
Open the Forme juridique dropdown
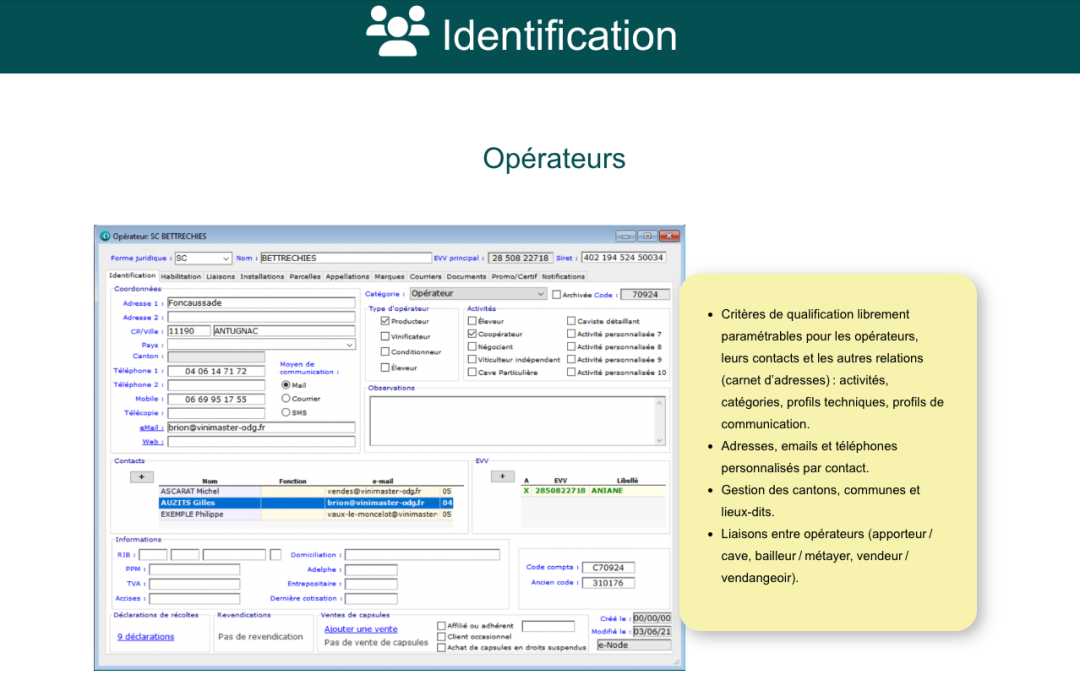pyautogui.click(x=225, y=258)
